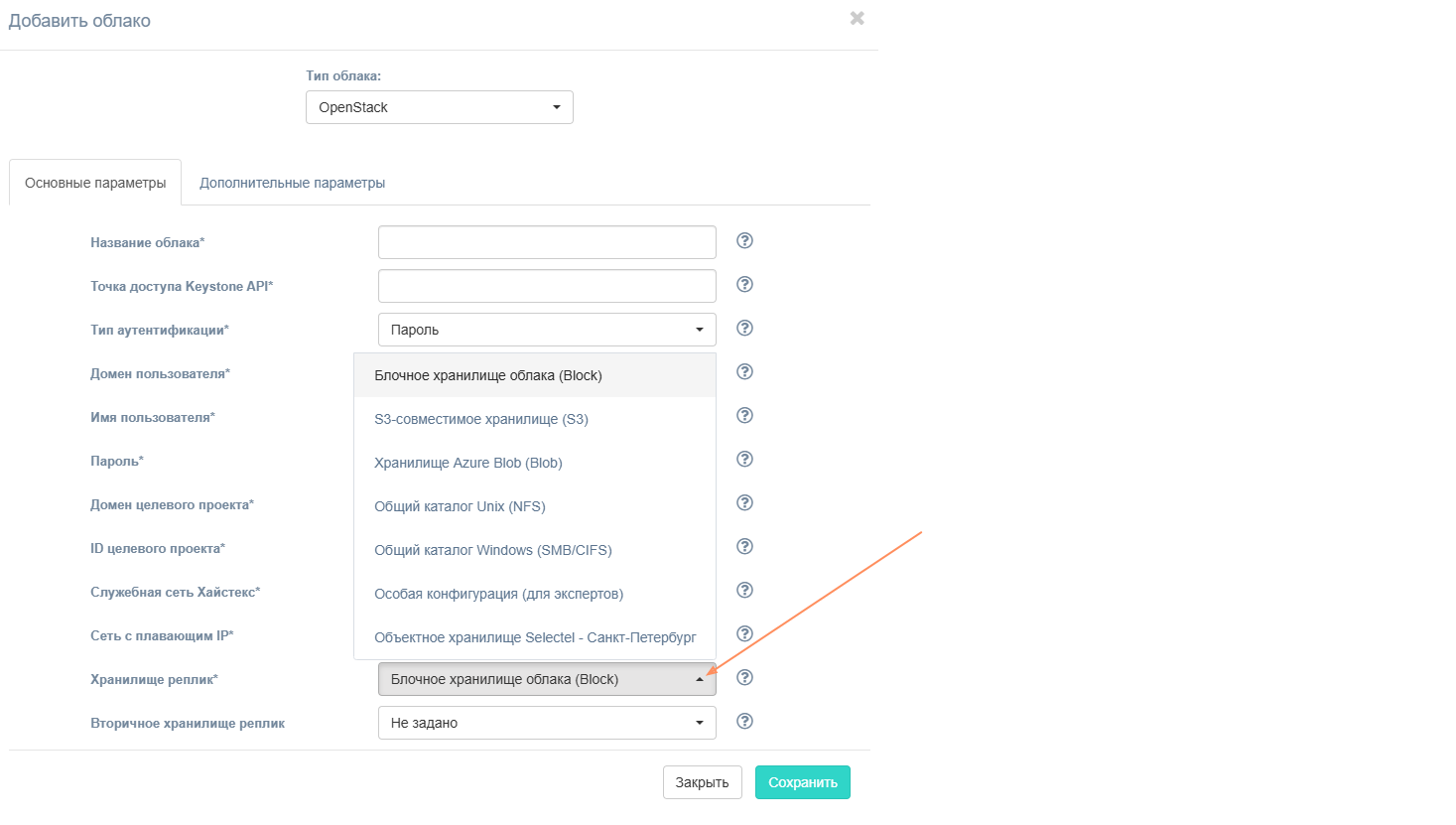The width and height of the screenshot is (1456, 825).
Task: Close the Добавить облако dialog with X
Action: (x=858, y=18)
